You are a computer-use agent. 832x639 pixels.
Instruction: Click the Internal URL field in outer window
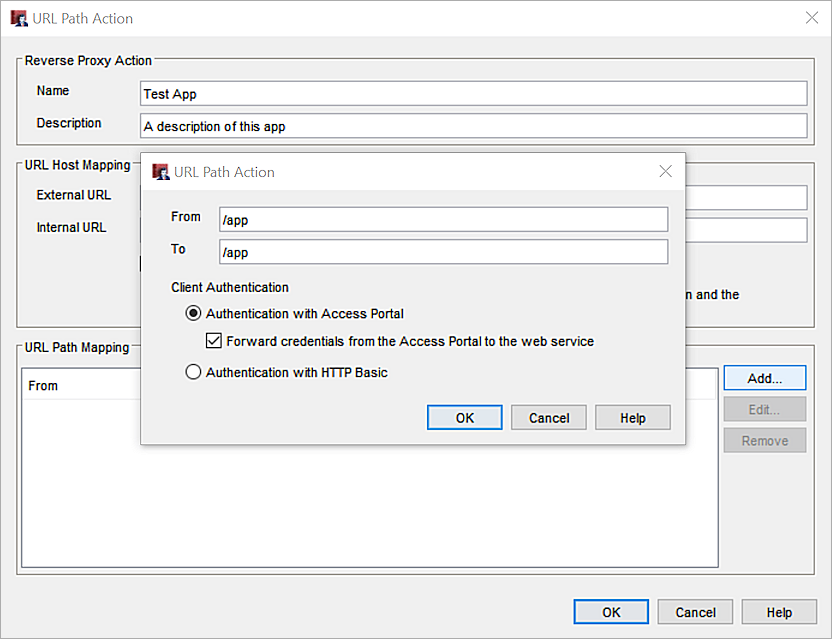click(746, 230)
